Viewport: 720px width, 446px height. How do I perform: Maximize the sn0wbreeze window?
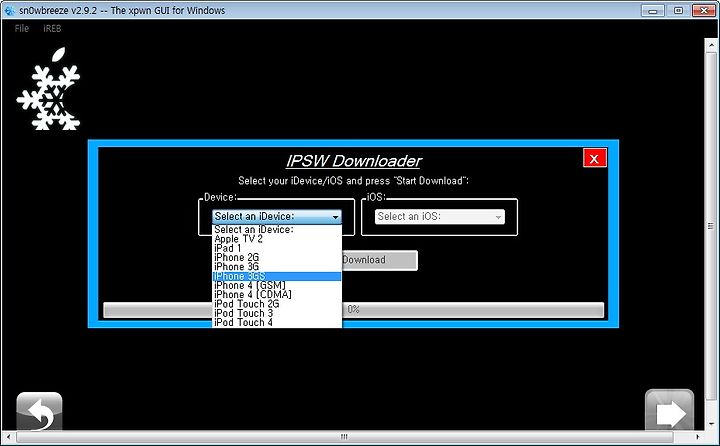click(678, 10)
